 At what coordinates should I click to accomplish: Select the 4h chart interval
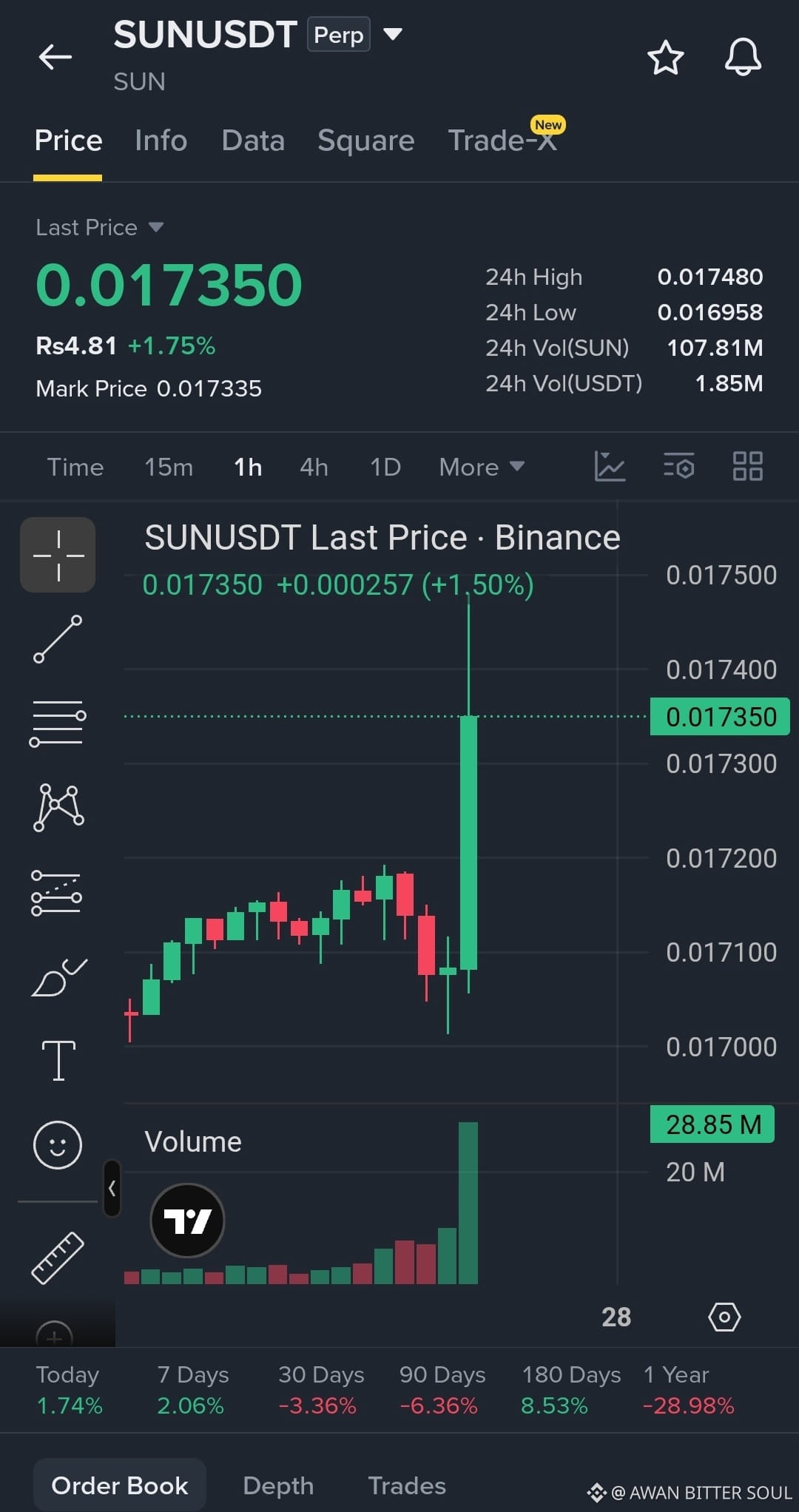click(314, 468)
